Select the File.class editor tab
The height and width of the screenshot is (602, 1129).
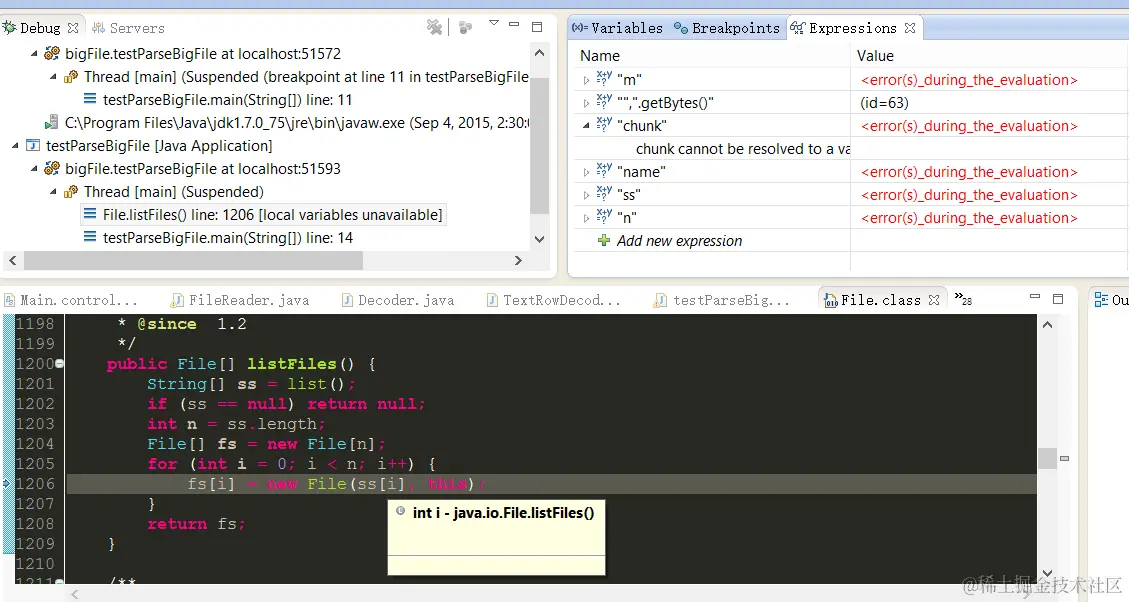(x=881, y=300)
